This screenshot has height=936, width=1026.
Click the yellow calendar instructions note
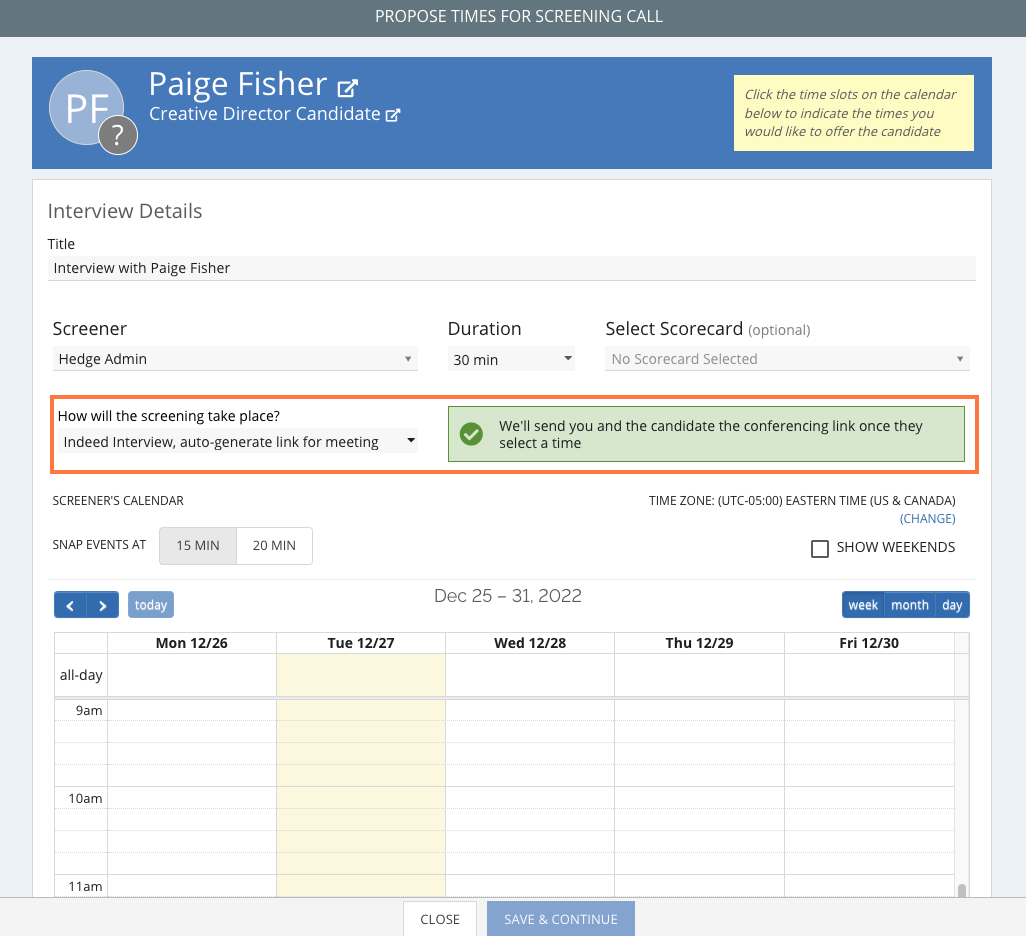click(854, 113)
